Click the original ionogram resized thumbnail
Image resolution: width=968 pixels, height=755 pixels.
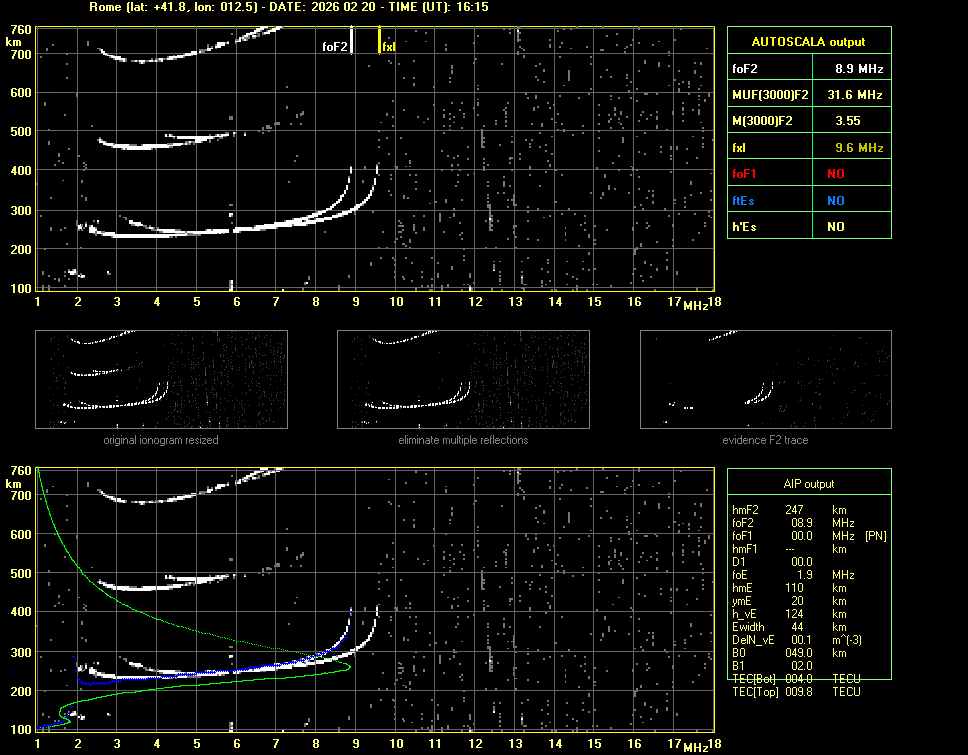[x=161, y=379]
